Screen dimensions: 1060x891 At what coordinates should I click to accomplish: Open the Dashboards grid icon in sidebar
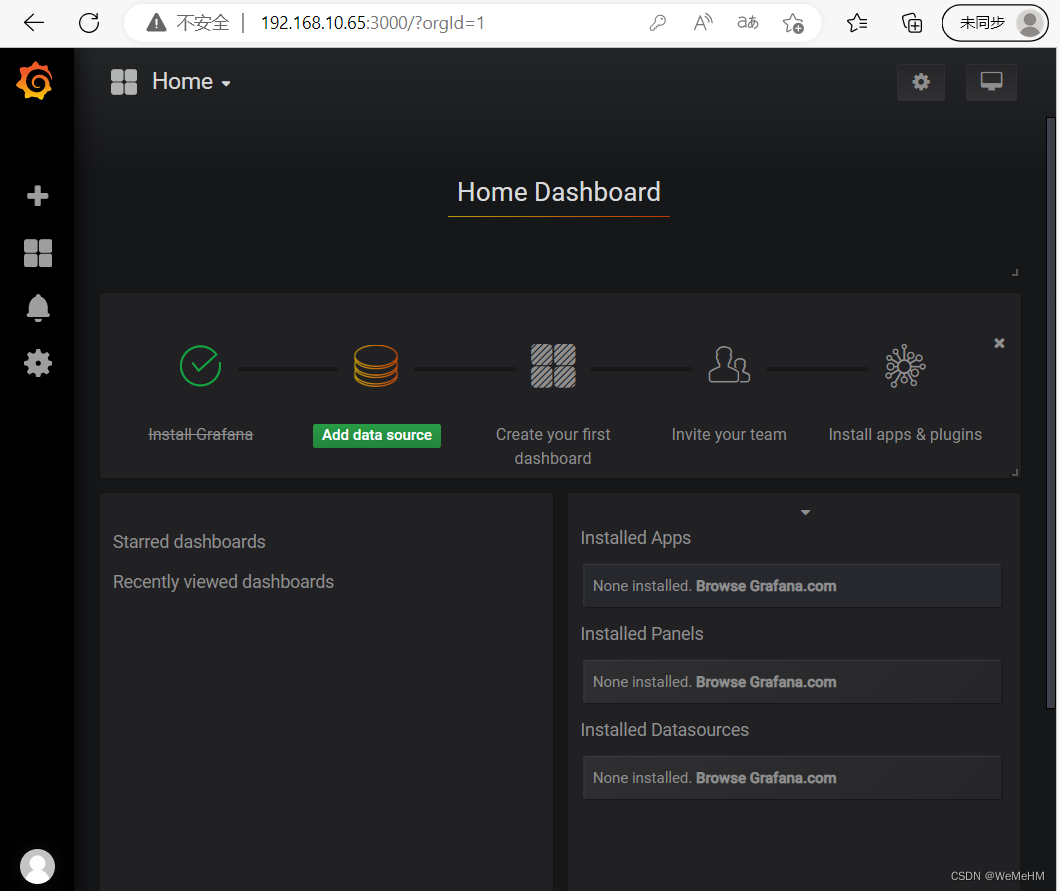click(37, 253)
